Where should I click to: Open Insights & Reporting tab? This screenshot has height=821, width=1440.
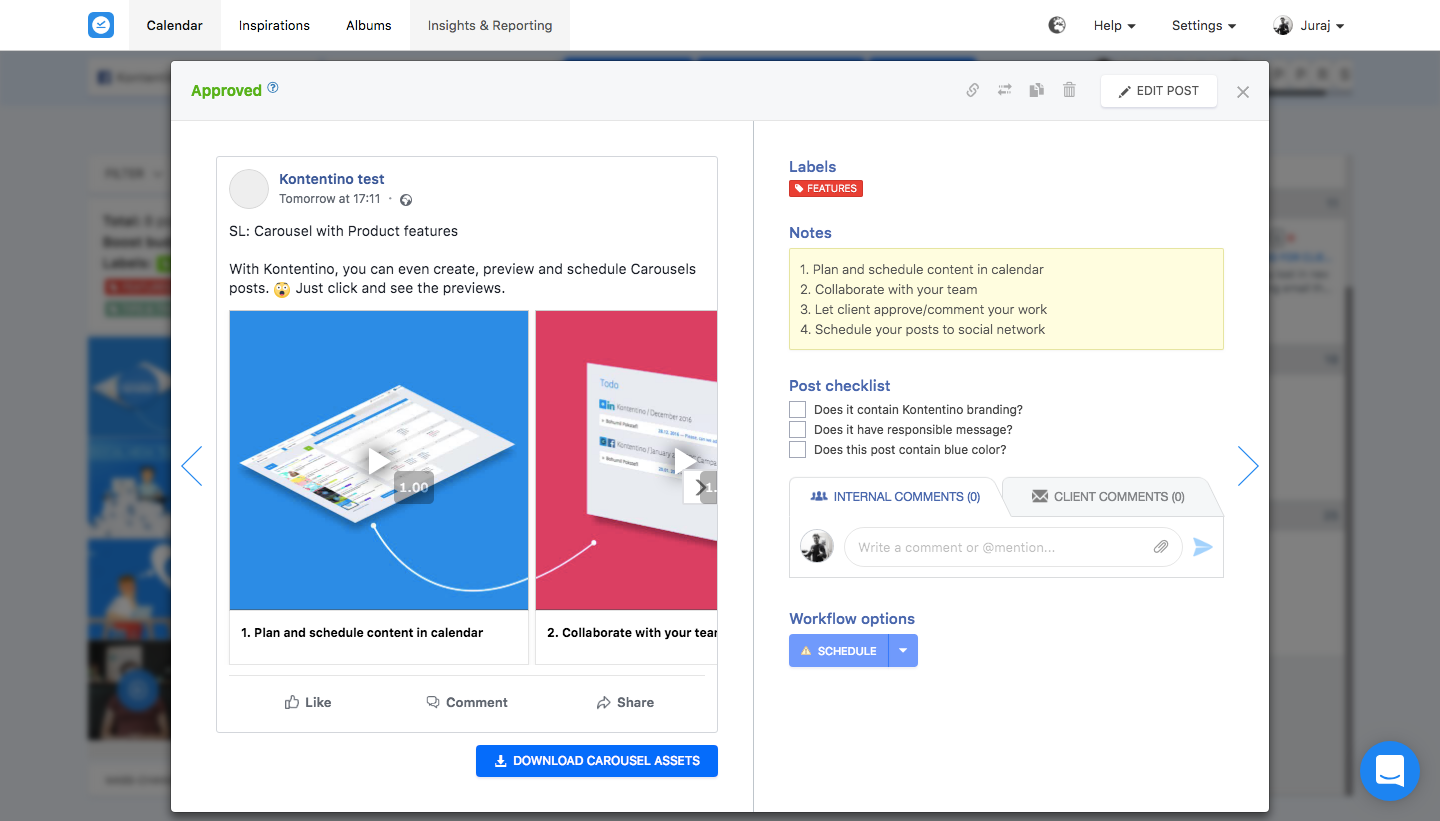coord(490,25)
